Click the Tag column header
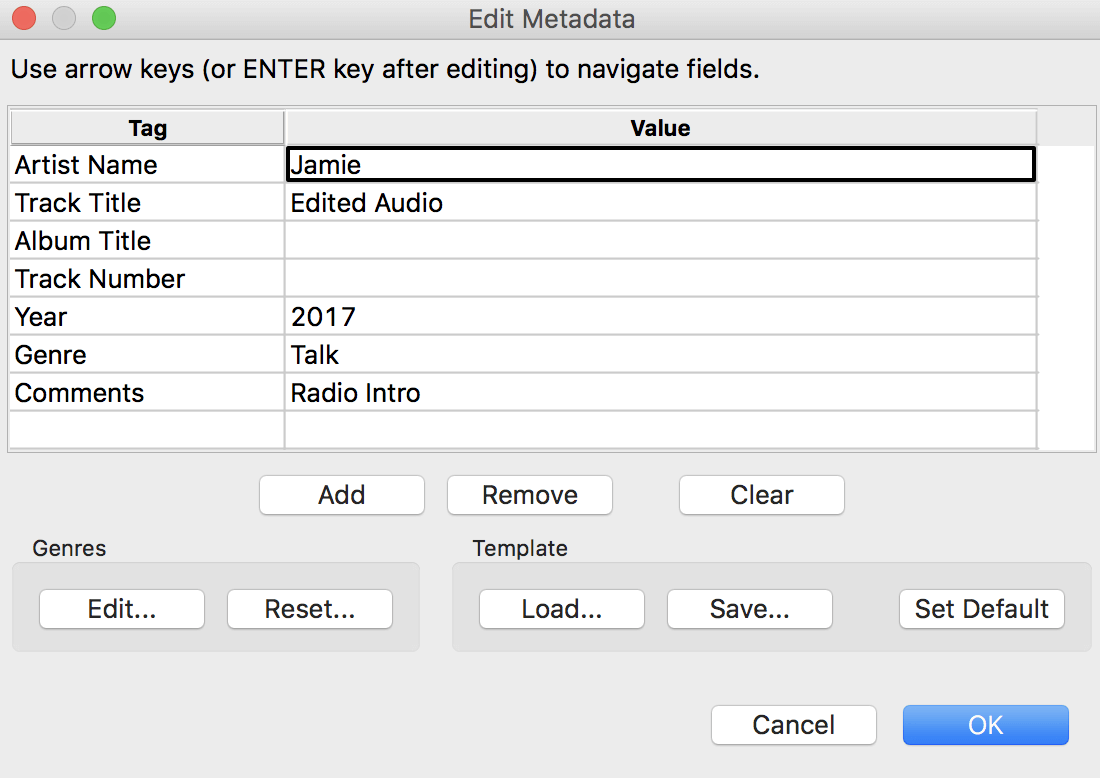Screen dimensions: 1100x778 point(148,128)
